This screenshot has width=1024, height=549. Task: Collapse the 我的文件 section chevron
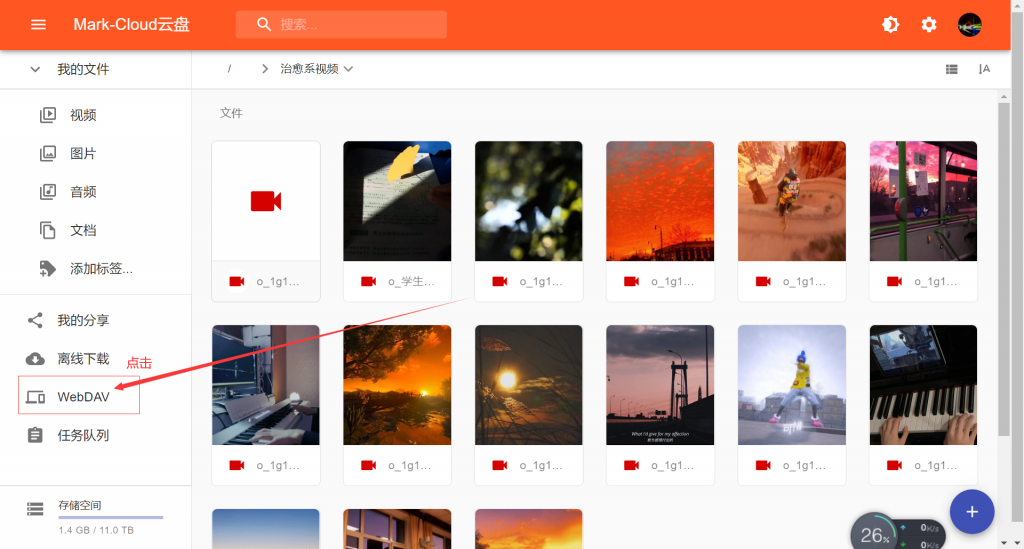(x=35, y=69)
